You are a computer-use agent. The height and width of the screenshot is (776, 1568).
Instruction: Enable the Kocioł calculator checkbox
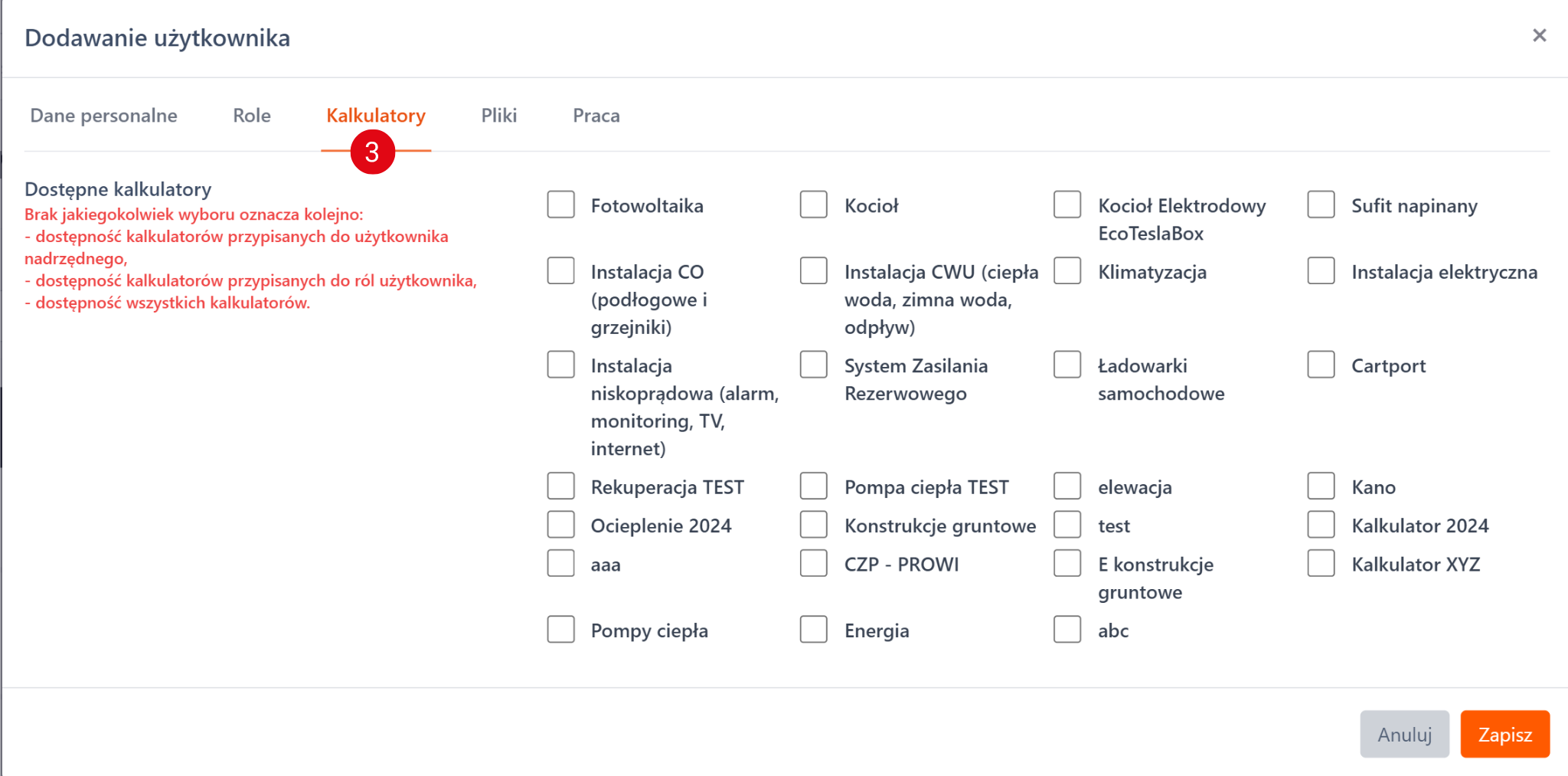(x=813, y=205)
